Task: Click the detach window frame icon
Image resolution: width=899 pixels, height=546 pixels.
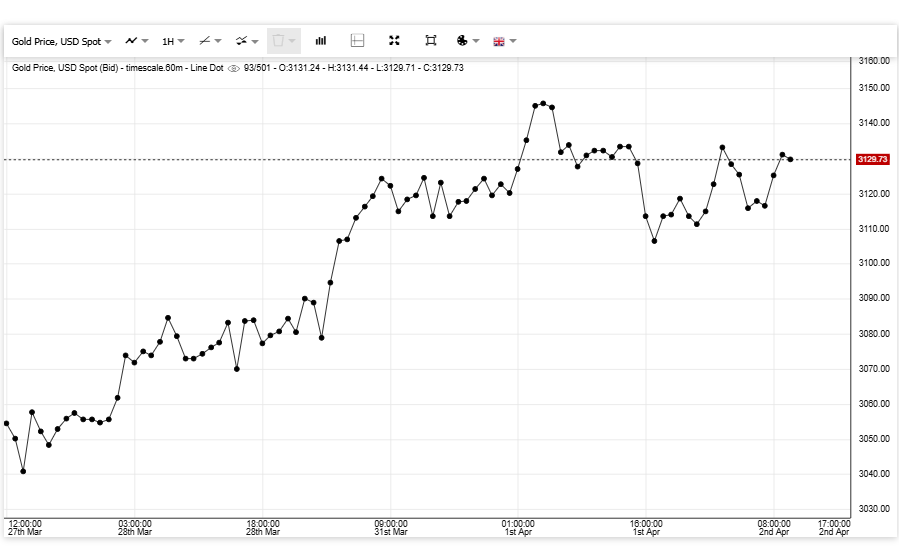Action: (x=430, y=41)
